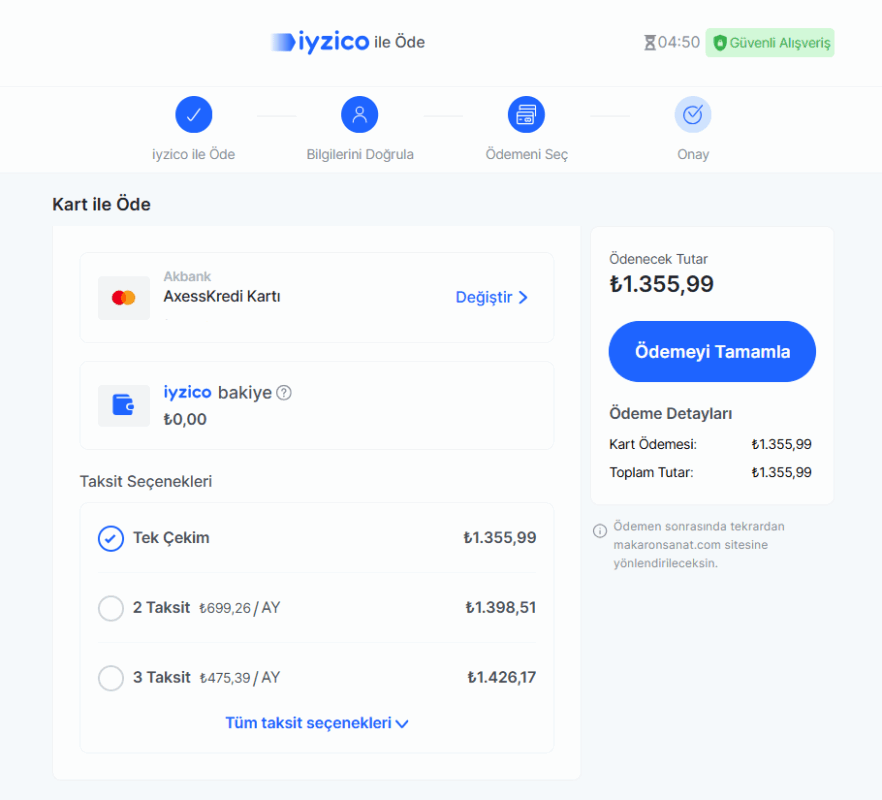
Task: Click the Onay step circle icon
Action: click(x=692, y=115)
